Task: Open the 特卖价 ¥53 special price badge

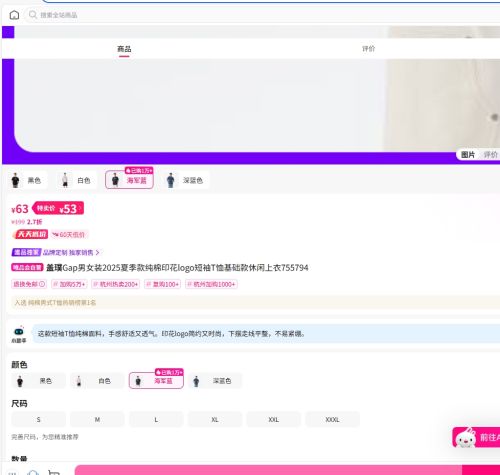Action: [x=58, y=208]
